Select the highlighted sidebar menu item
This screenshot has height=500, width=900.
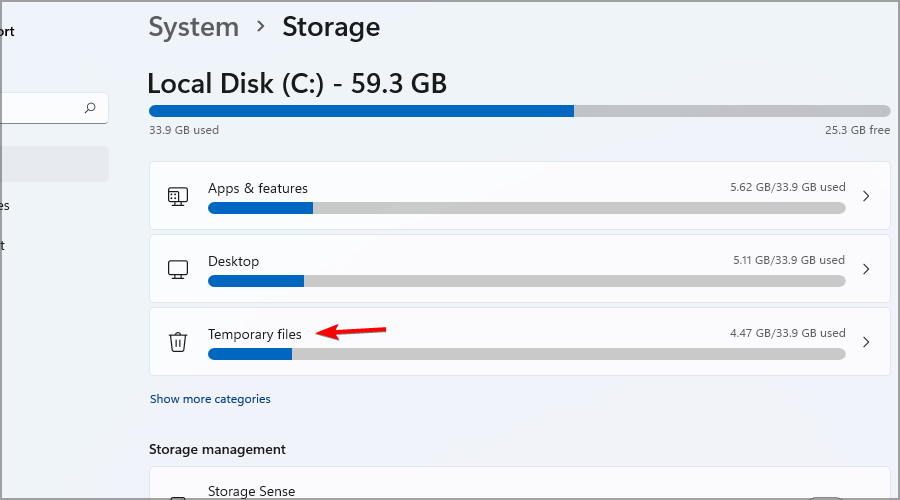tap(55, 164)
